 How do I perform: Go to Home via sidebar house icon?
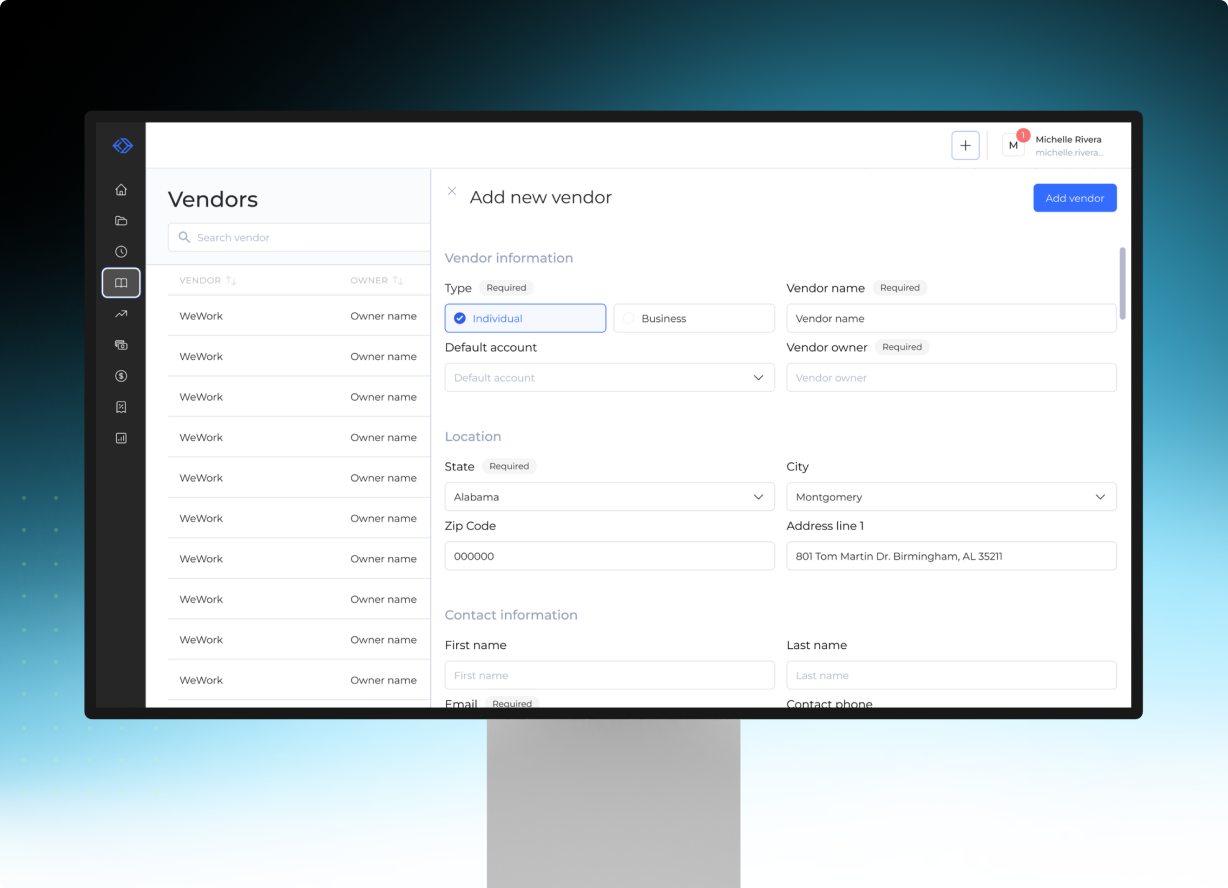[121, 190]
